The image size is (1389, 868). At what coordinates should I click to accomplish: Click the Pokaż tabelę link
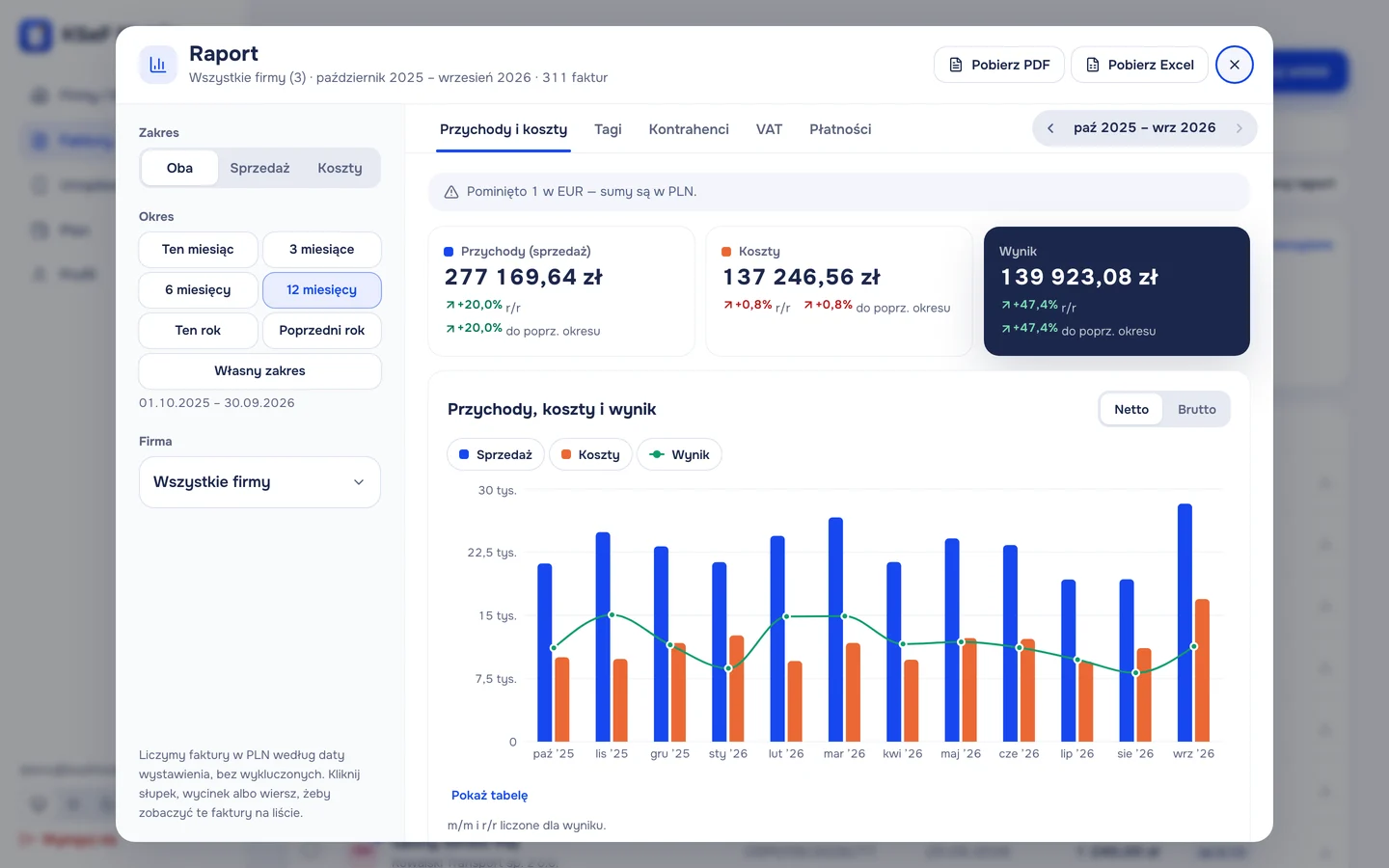tap(490, 796)
